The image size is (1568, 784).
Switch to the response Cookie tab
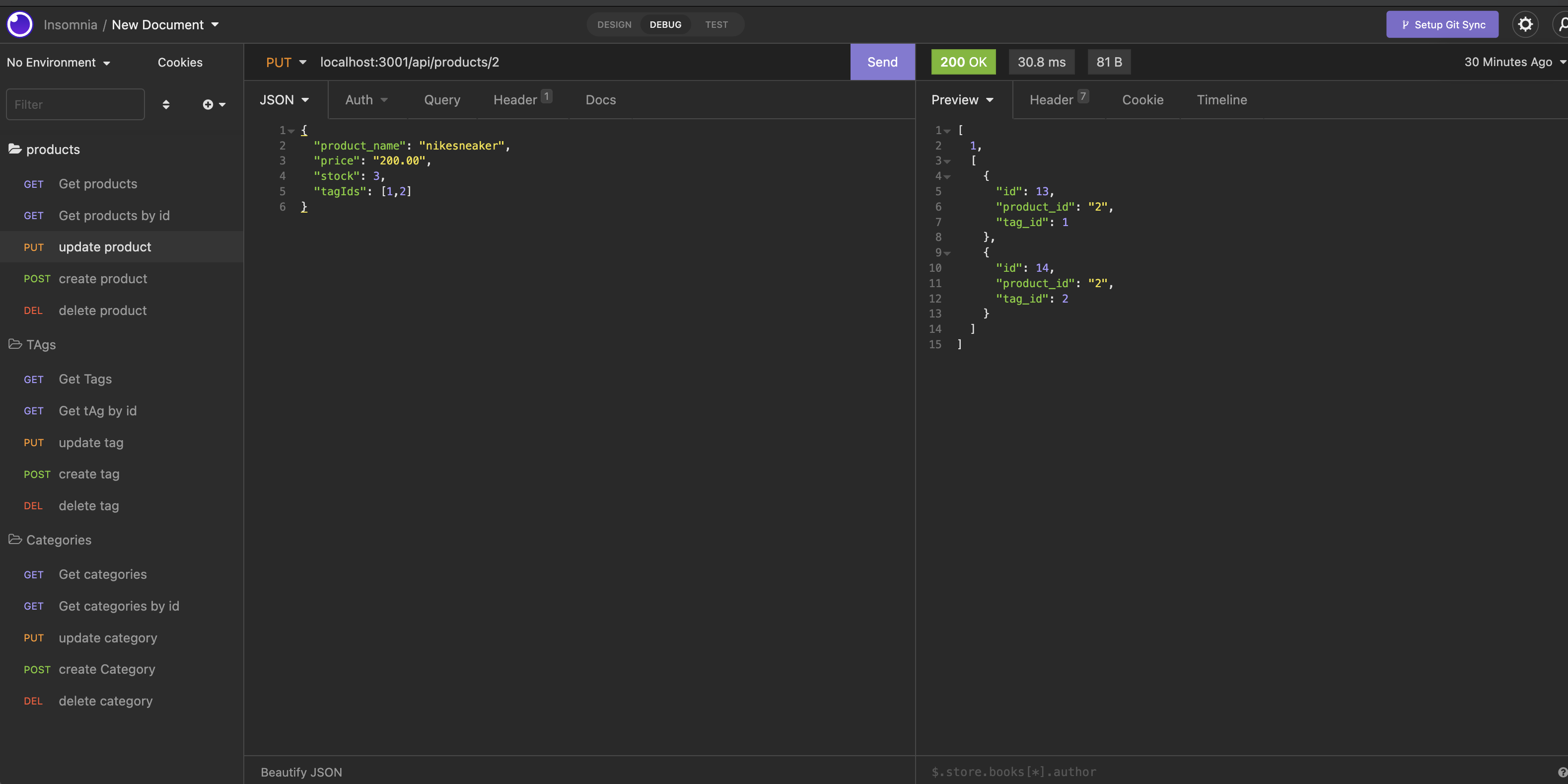1142,99
